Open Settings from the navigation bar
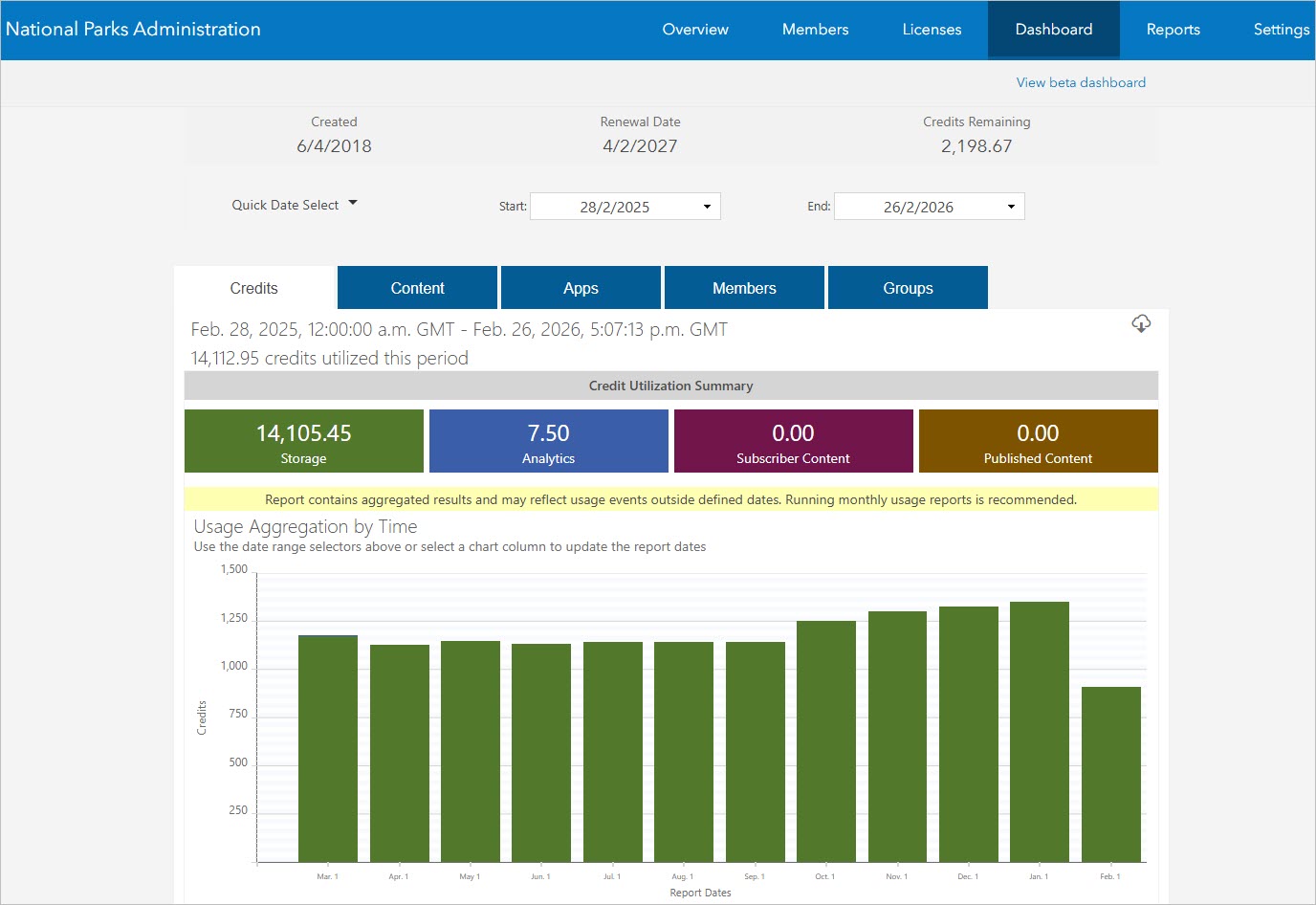 click(1281, 29)
